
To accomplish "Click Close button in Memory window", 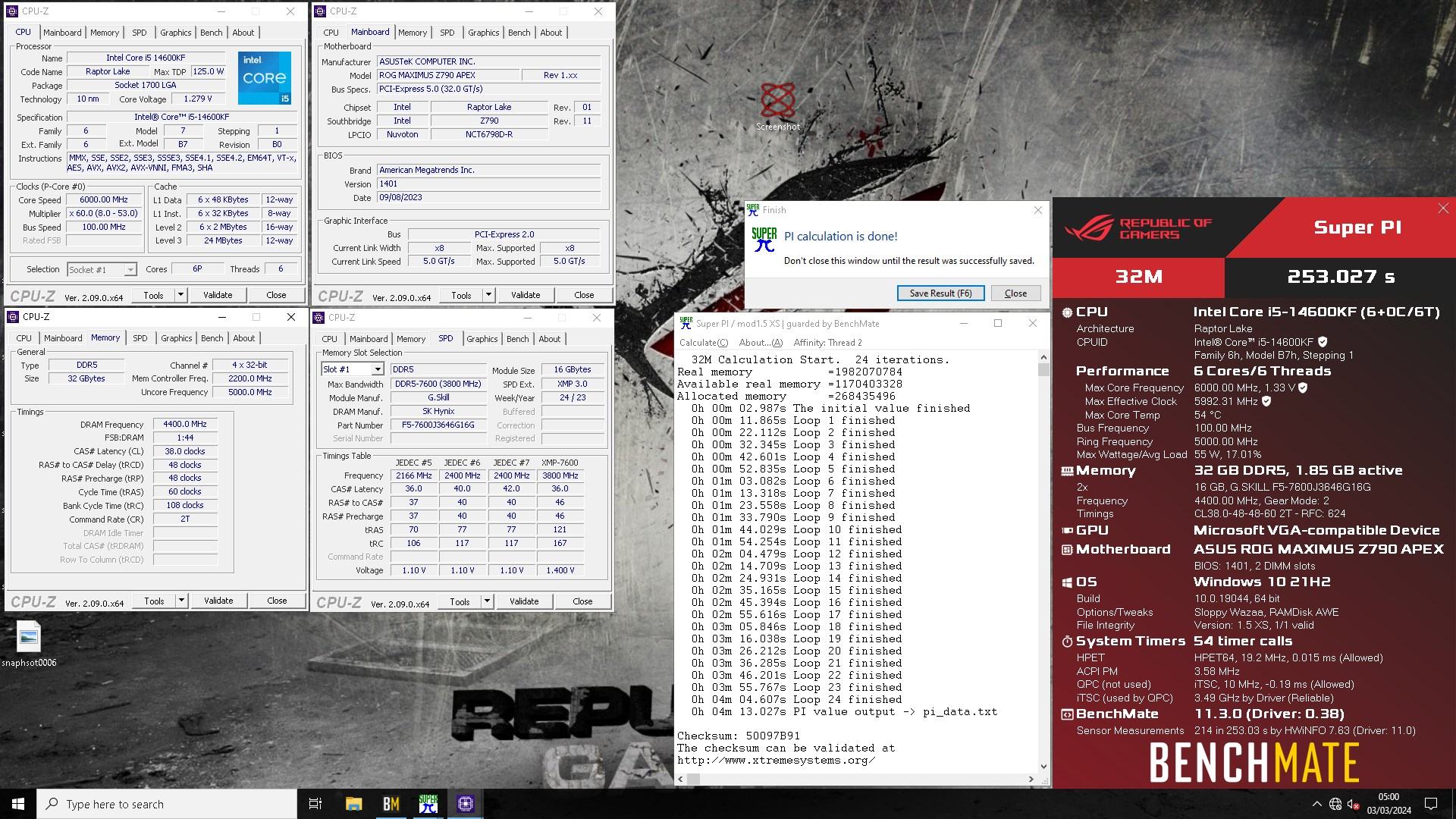I will [277, 601].
